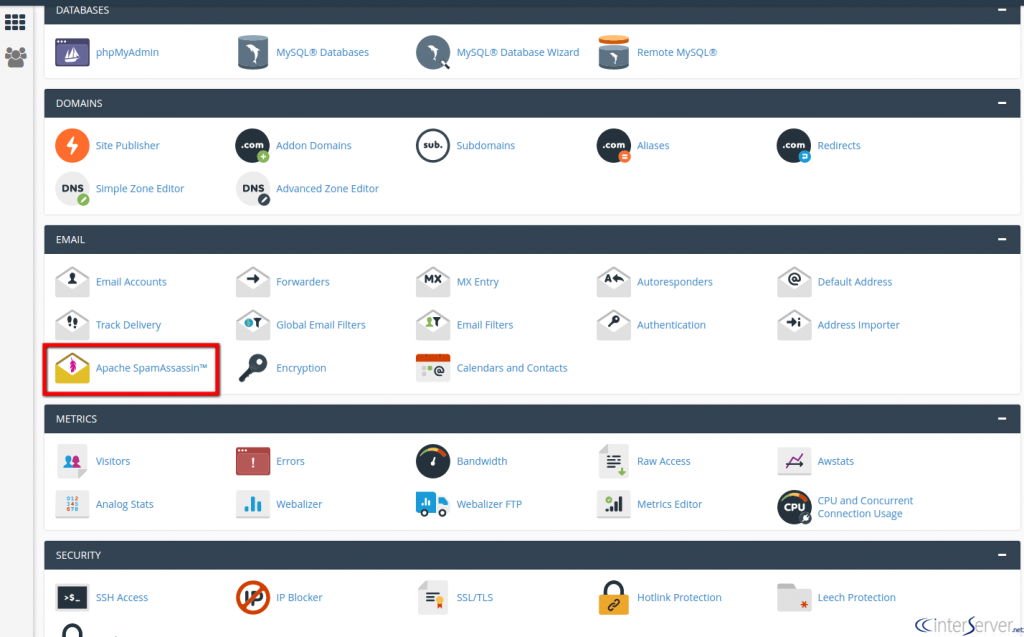Open the phpMyAdmin sailboat icon
Viewport: 1024px width, 637px height.
(72, 52)
